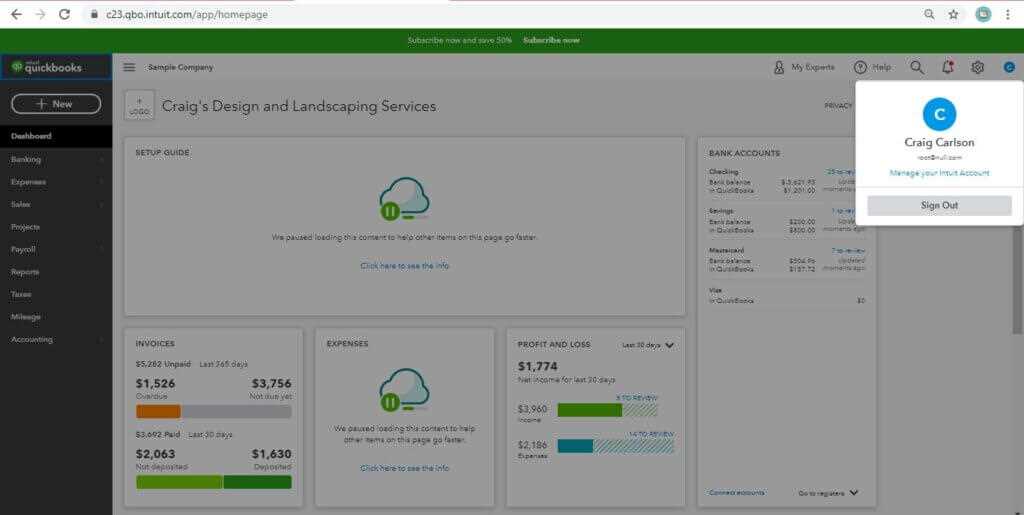1024x515 pixels.
Task: Click the lock icon in address bar
Action: pyautogui.click(x=95, y=14)
